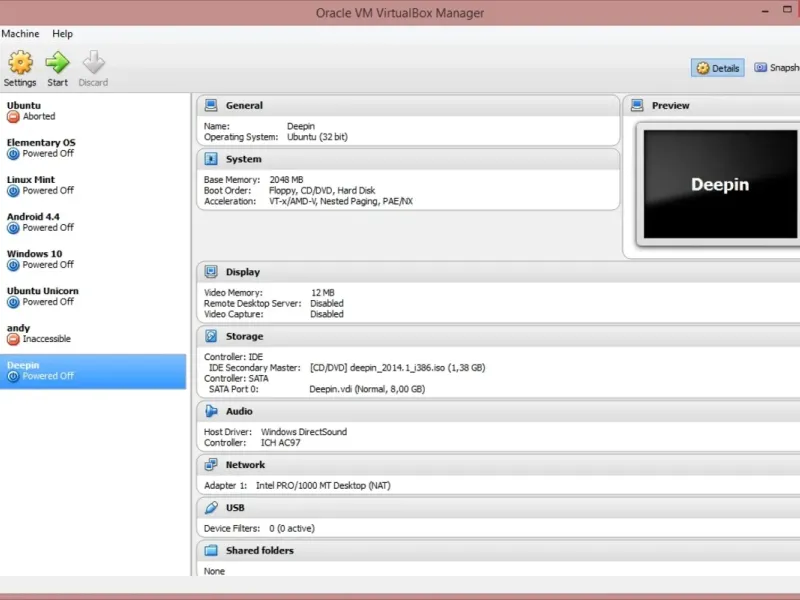Screen dimensions: 800x600
Task: Select the Ubuntu Unicorn virtual machine
Action: 93,296
